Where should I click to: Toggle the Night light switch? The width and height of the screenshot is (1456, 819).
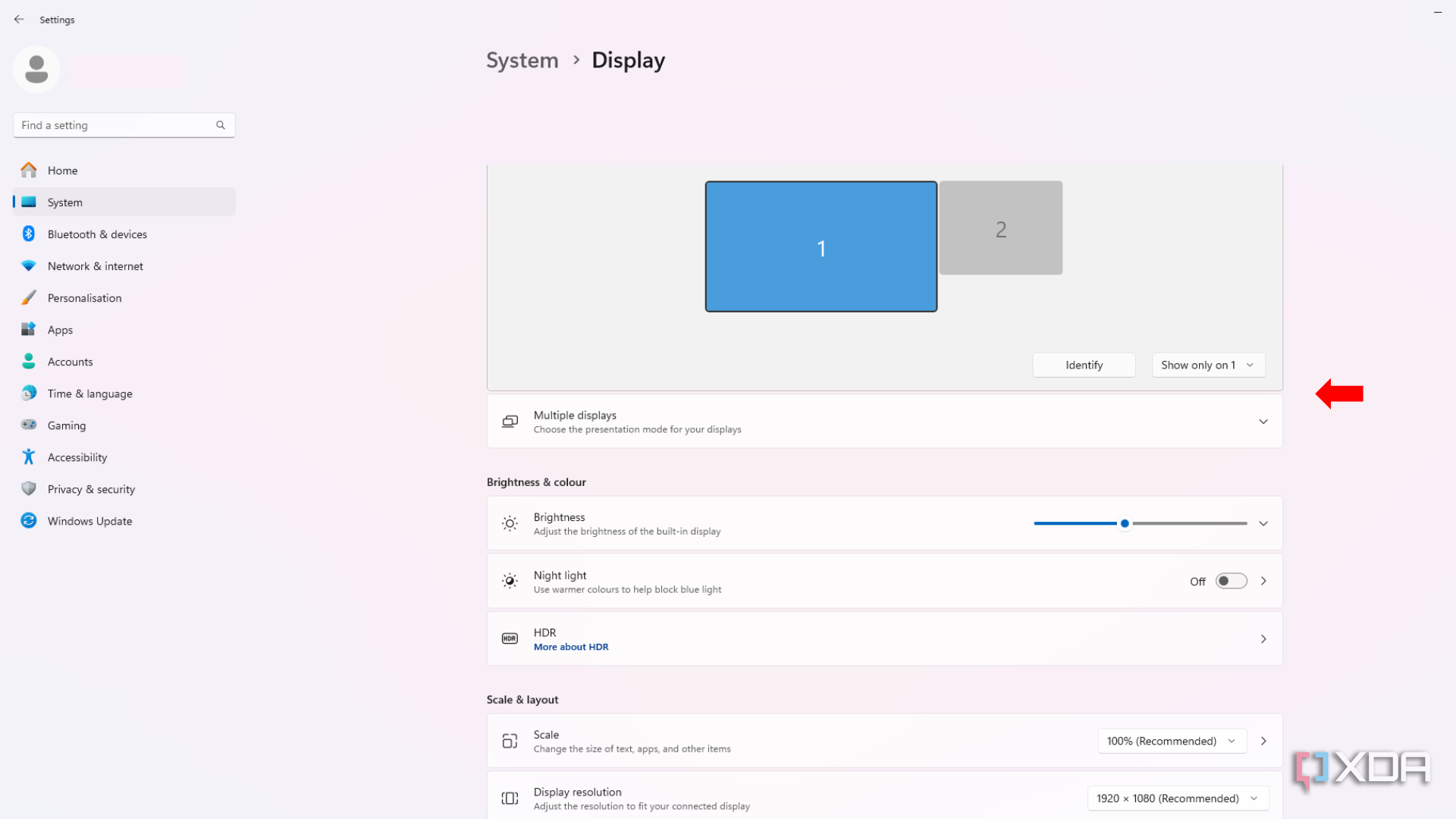pyautogui.click(x=1231, y=581)
